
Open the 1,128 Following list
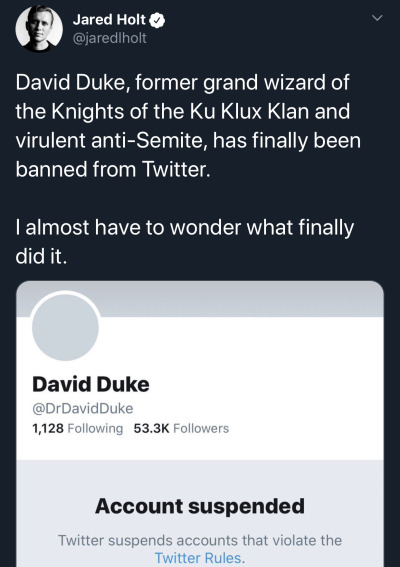coord(78,429)
